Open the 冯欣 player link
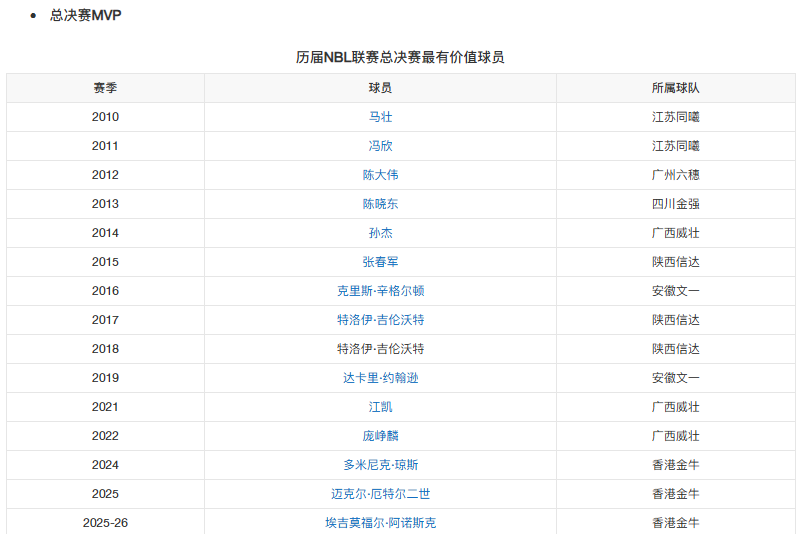The width and height of the screenshot is (797, 534). (380, 146)
